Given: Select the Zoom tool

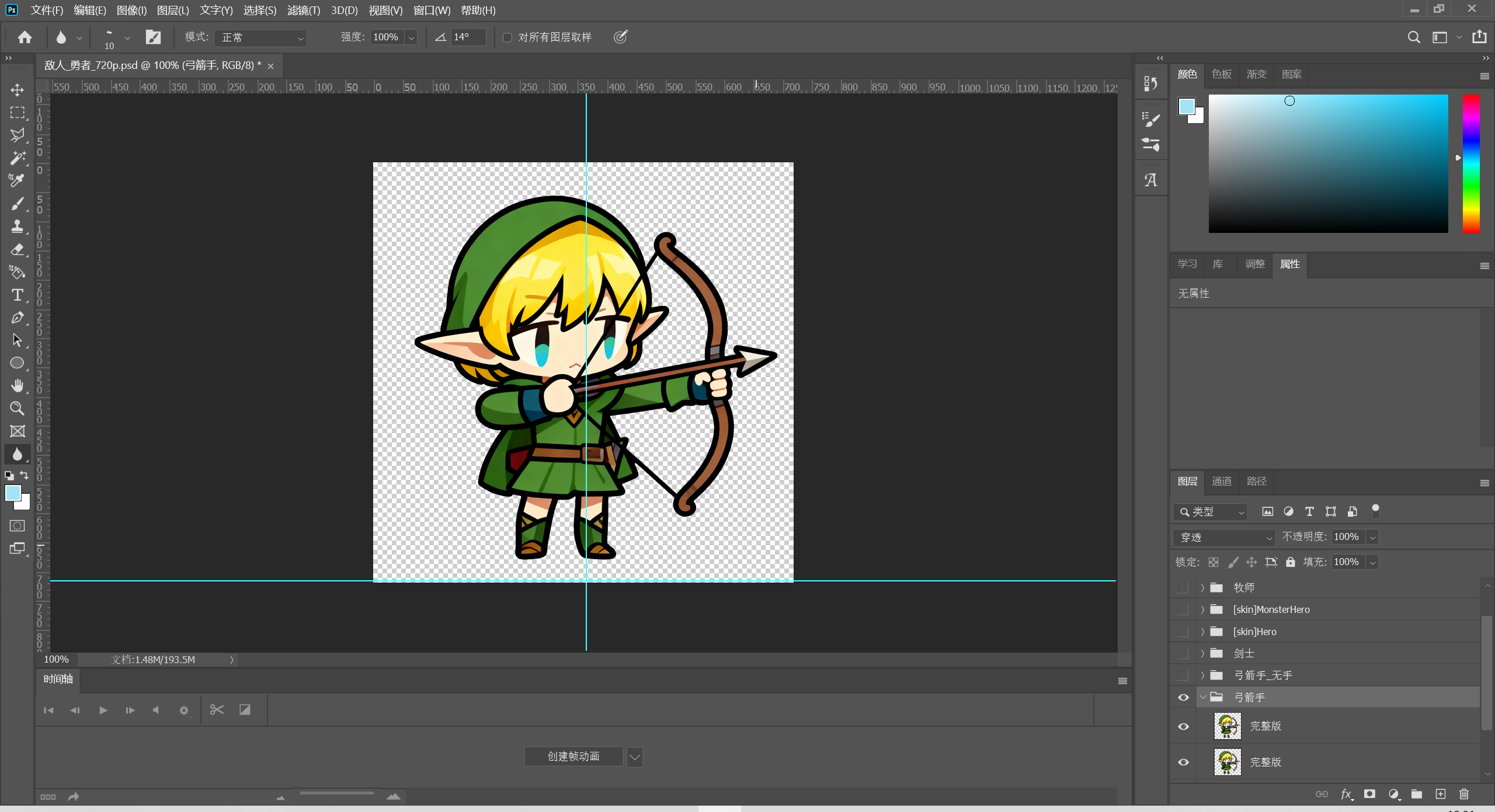Looking at the screenshot, I should pyautogui.click(x=17, y=409).
